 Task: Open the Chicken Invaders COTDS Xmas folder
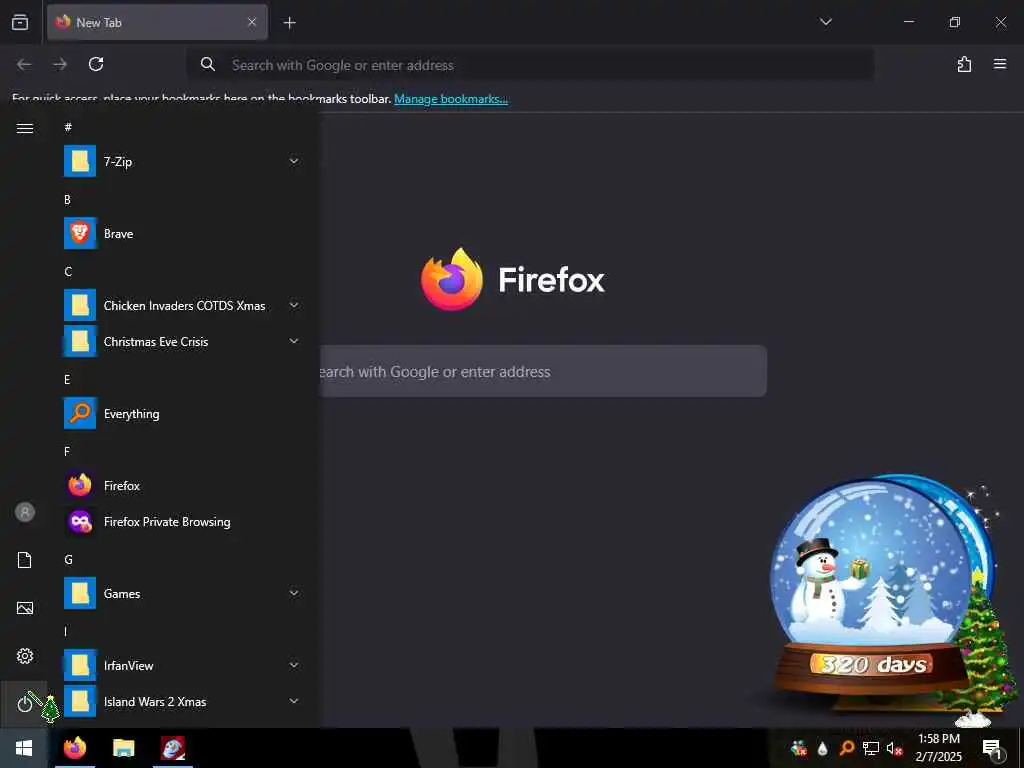[x=182, y=306]
